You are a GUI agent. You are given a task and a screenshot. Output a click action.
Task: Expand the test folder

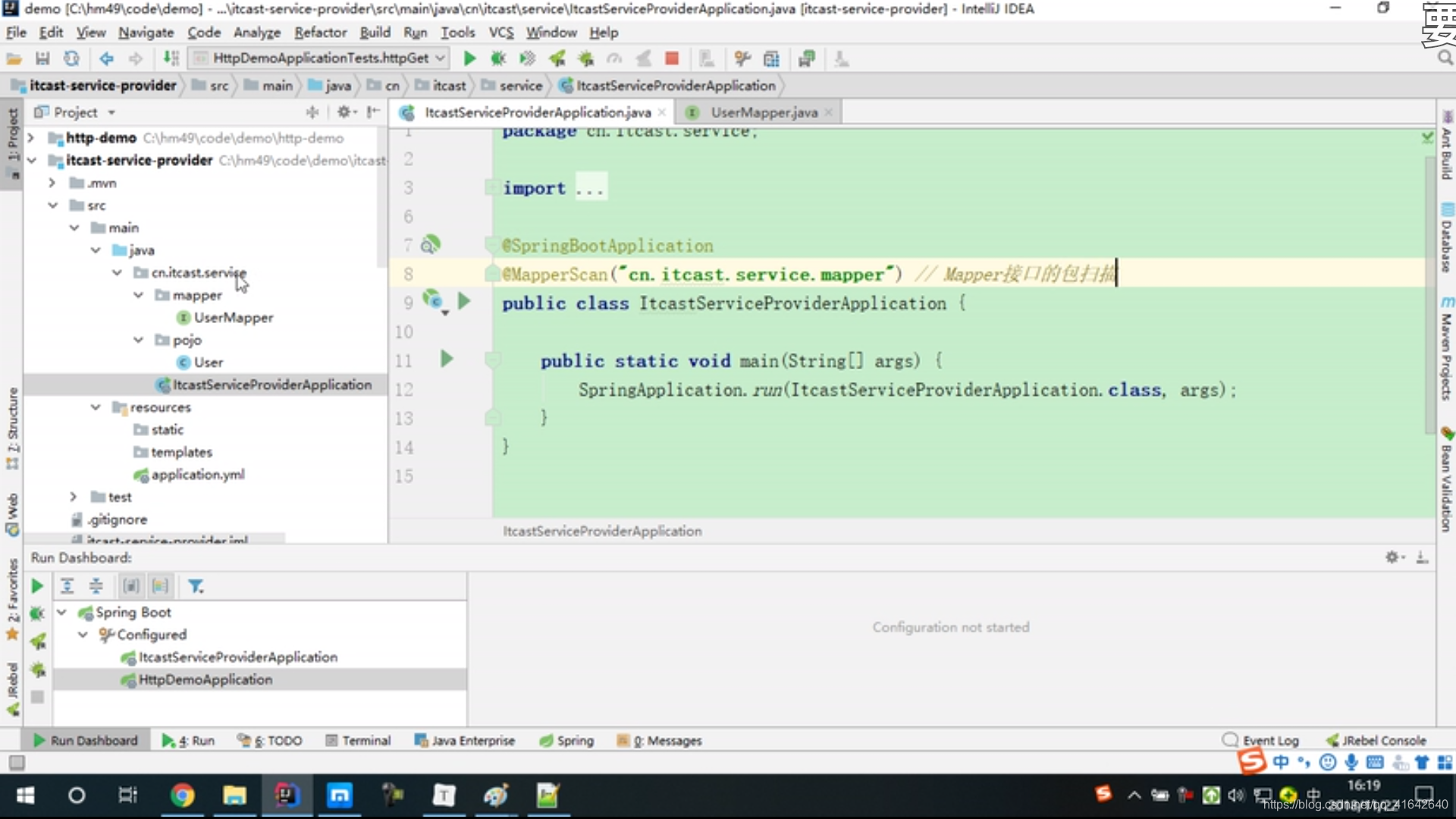coord(73,497)
